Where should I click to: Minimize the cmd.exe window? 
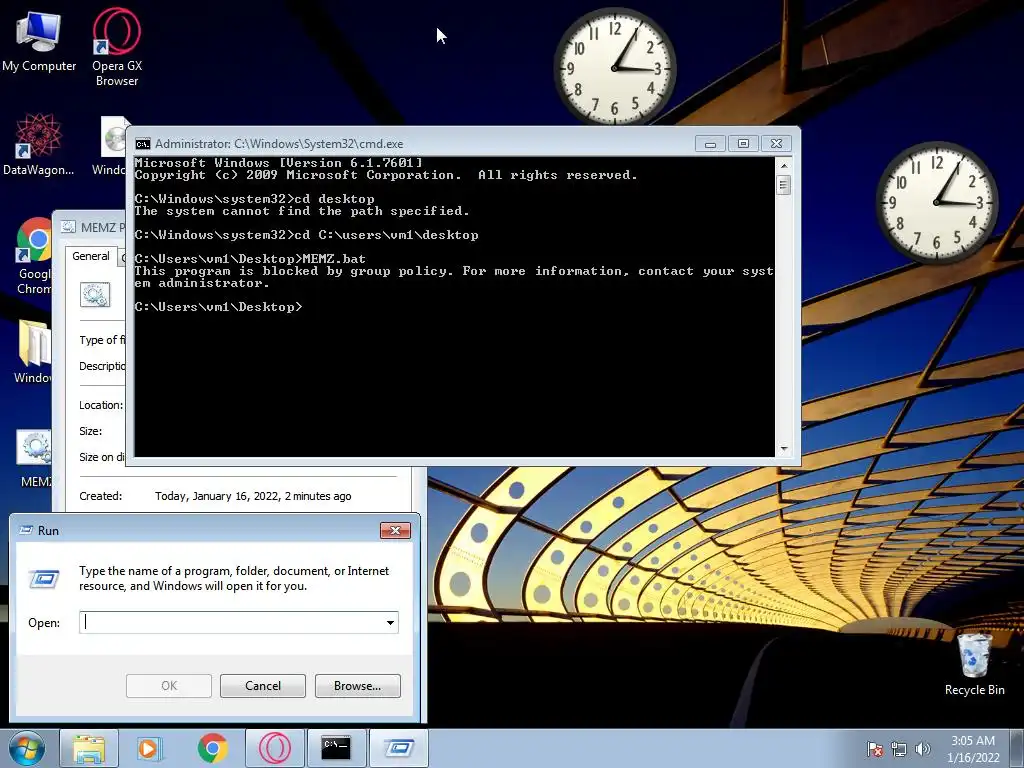[710, 144]
